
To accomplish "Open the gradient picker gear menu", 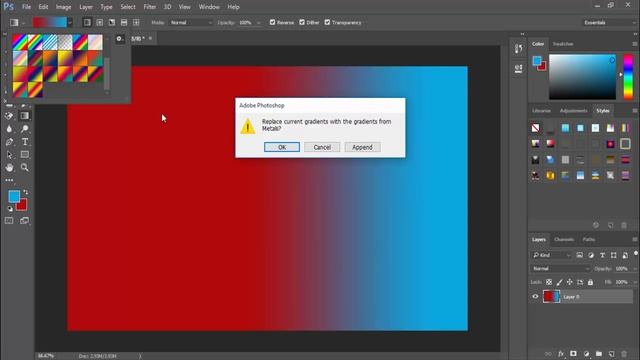I will (x=119, y=39).
